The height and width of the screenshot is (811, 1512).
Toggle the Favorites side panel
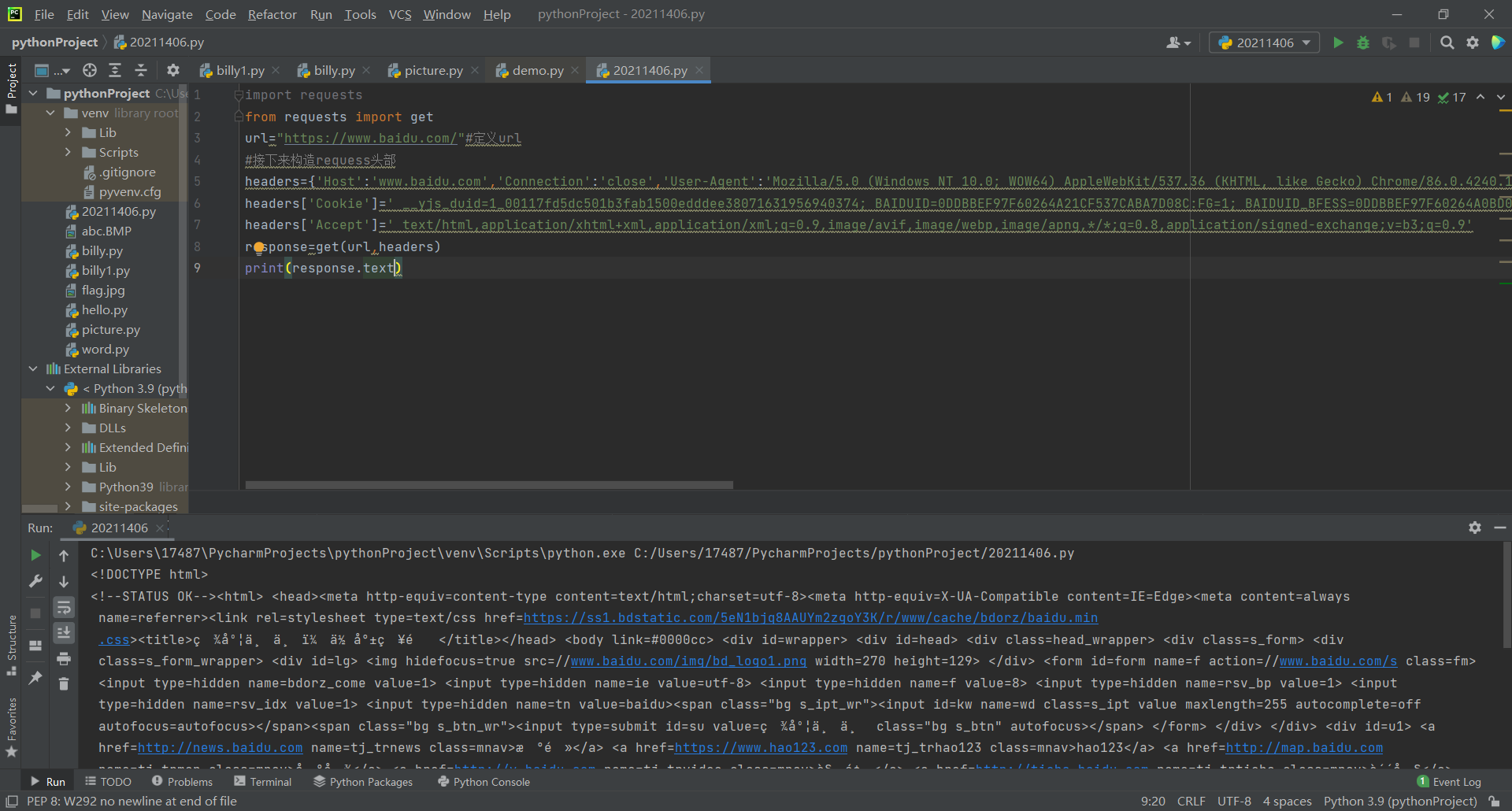coord(11,728)
